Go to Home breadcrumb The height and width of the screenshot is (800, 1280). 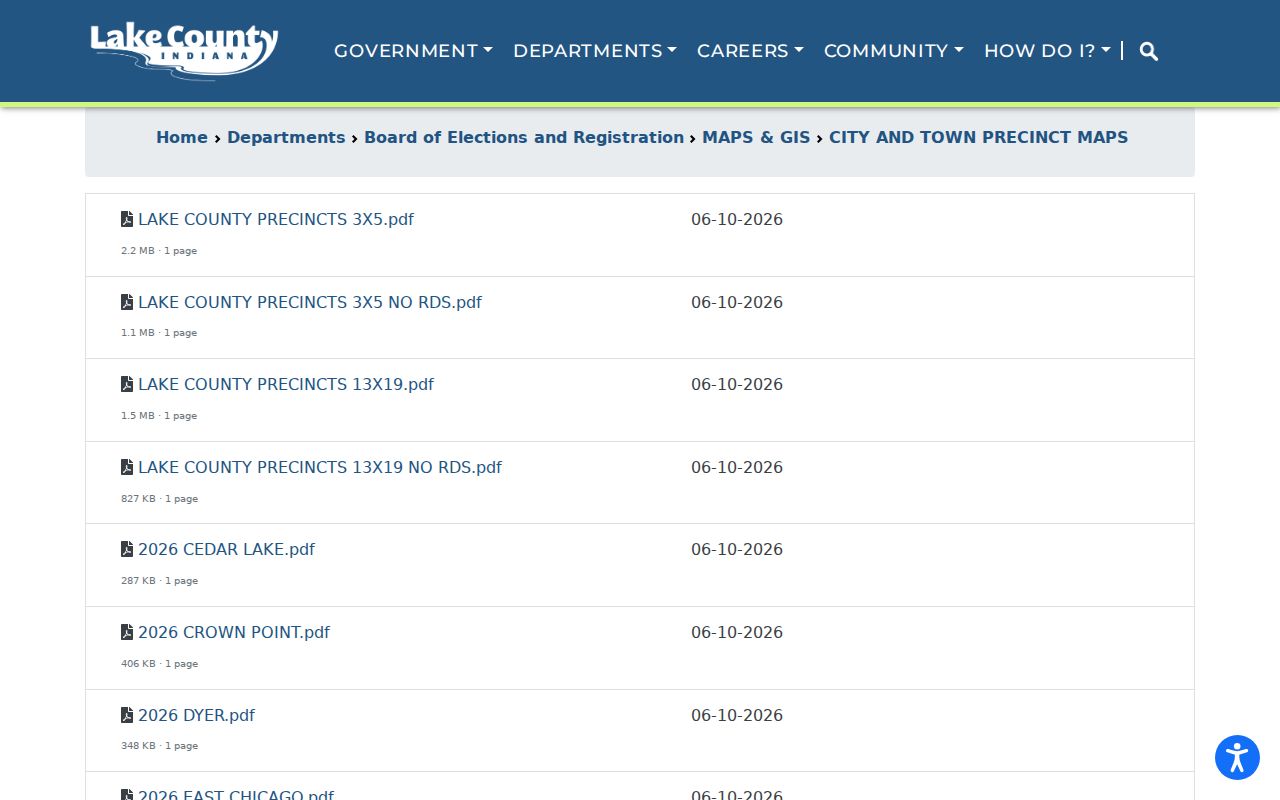coord(182,137)
